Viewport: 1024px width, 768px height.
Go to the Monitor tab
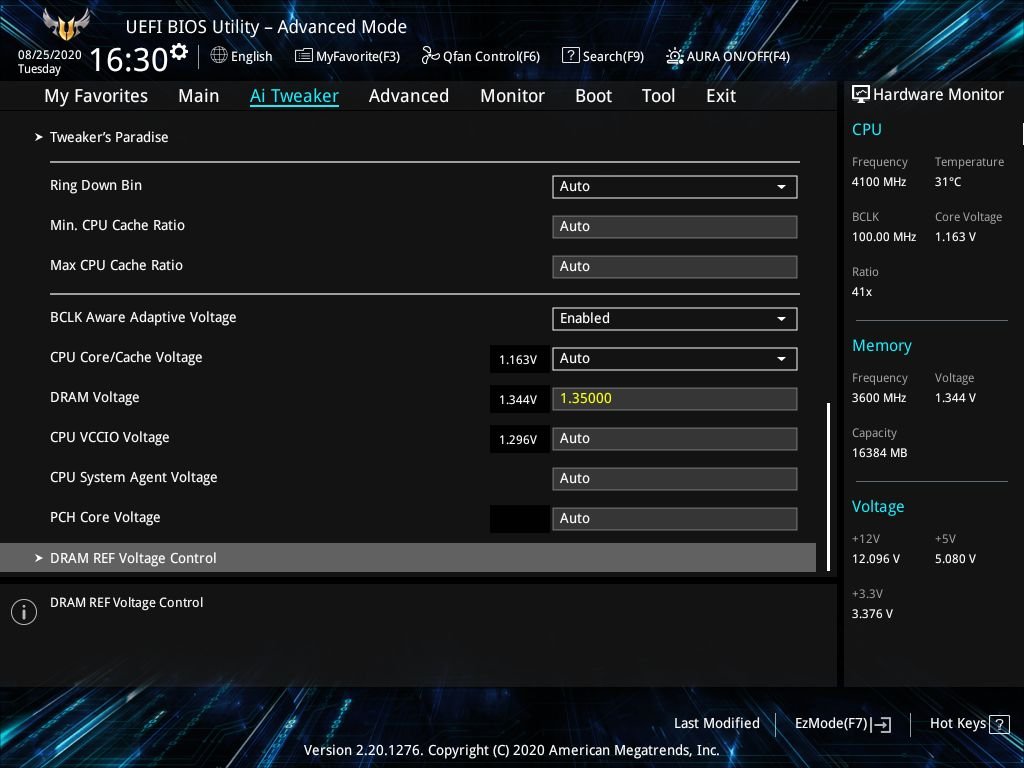(x=513, y=96)
